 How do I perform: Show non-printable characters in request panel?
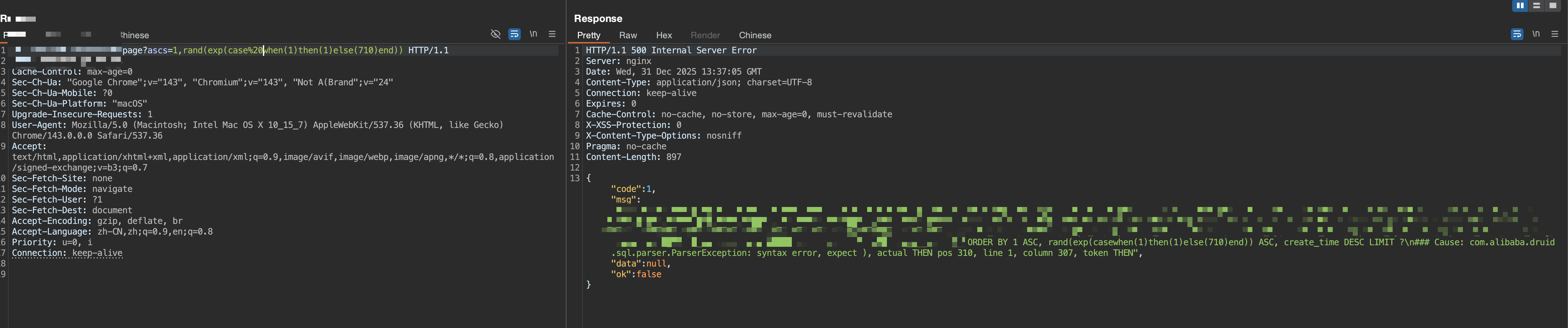(533, 34)
